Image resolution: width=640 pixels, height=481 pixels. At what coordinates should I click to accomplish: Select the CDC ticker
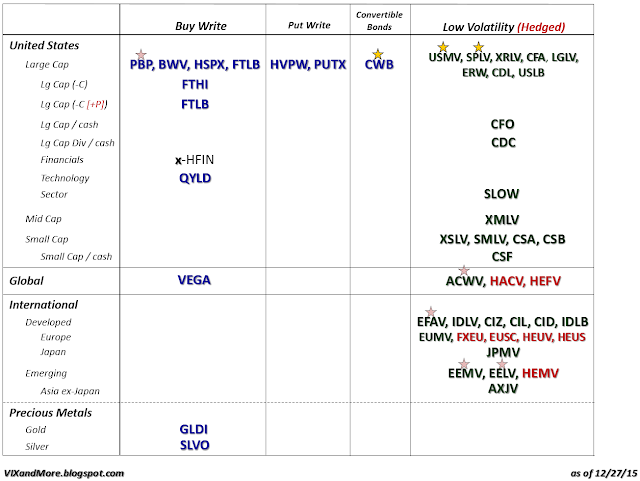coord(503,143)
